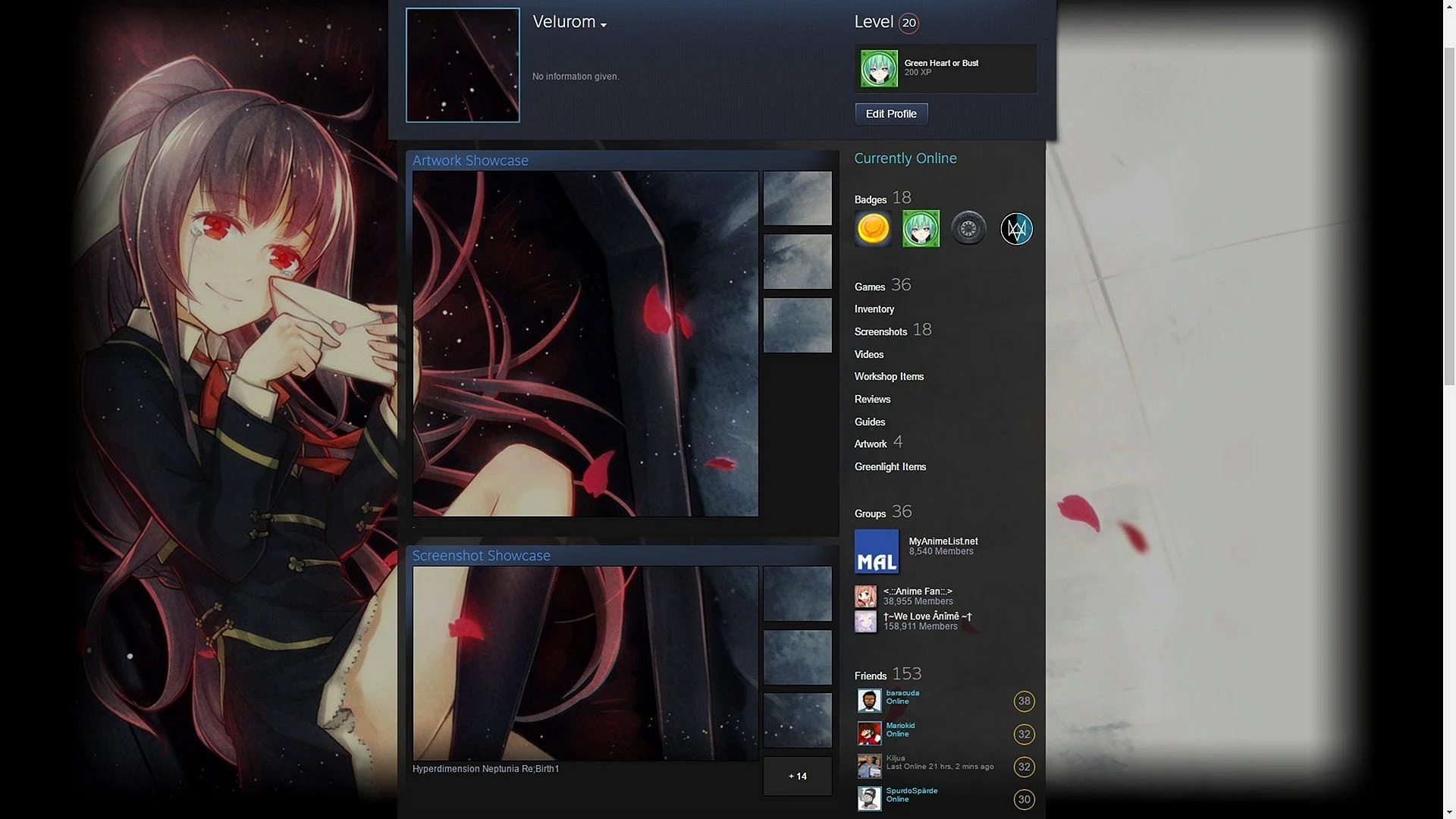Screen dimensions: 1456x819
Task: Open the Green Heart or Bust badge icon
Action: (x=879, y=69)
